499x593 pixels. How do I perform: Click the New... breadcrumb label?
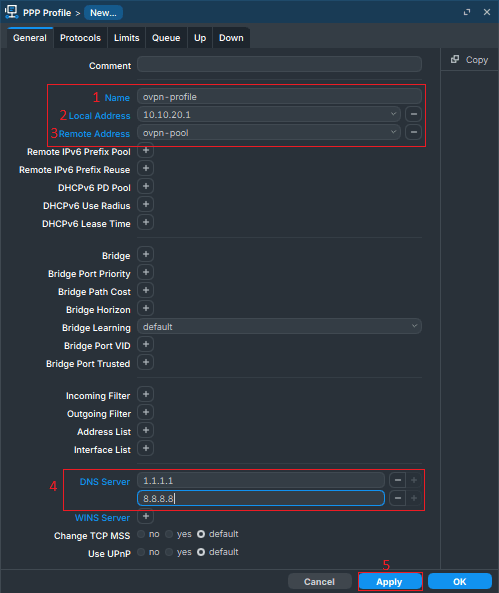pyautogui.click(x=103, y=12)
